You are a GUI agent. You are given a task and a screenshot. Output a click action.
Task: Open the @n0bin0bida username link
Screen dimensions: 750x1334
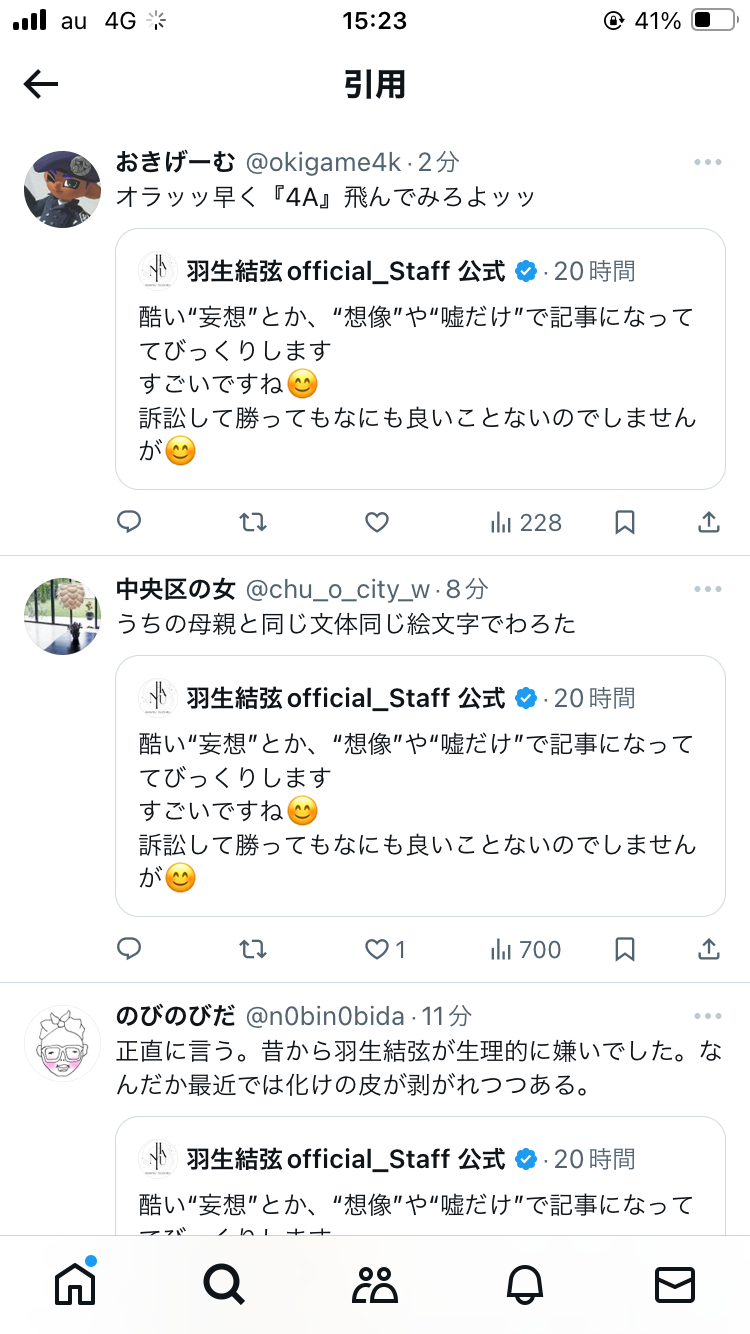(324, 1016)
